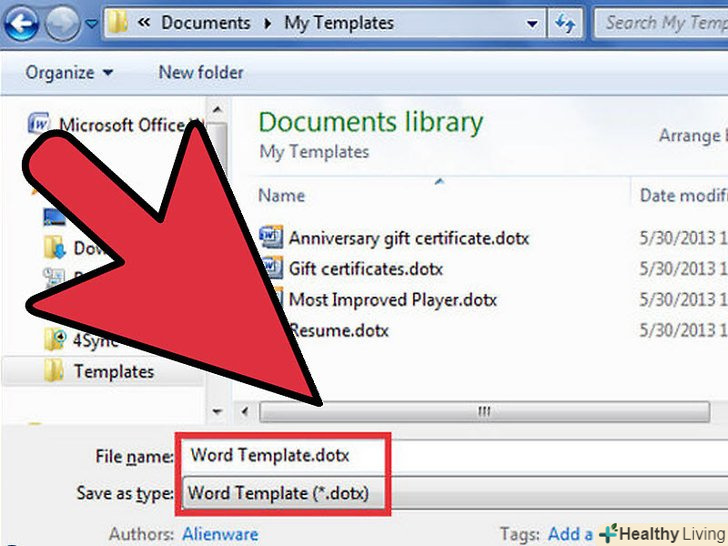
Task: Click the Recent Places icon in sidebar
Action: (54, 277)
